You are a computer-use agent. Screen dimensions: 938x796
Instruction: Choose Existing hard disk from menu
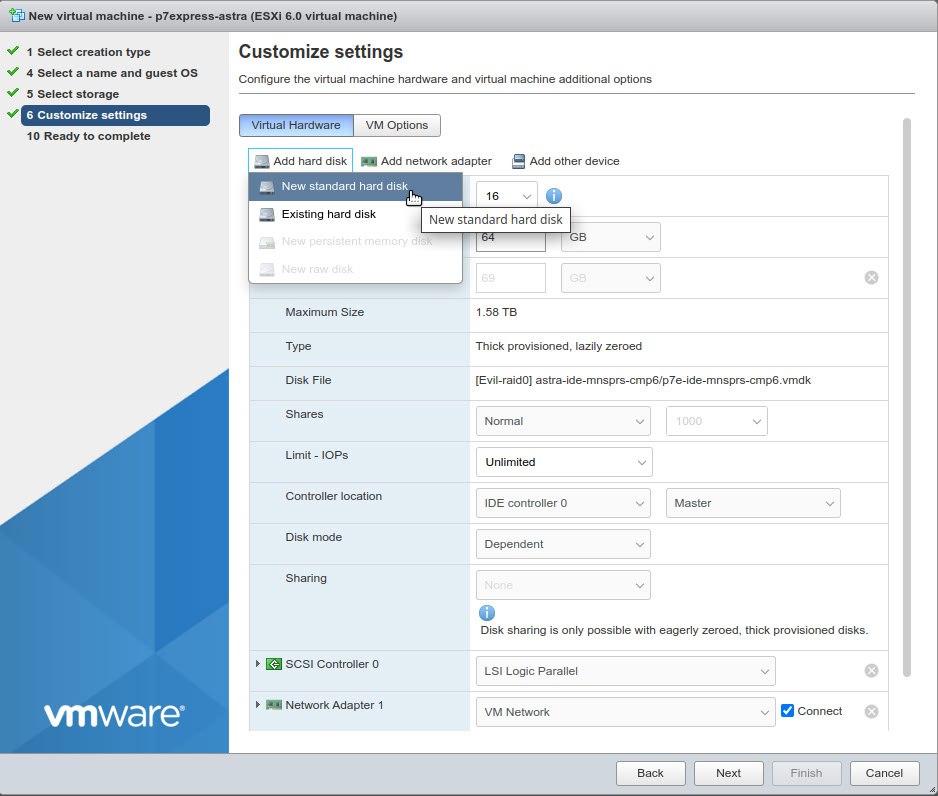tap(328, 214)
